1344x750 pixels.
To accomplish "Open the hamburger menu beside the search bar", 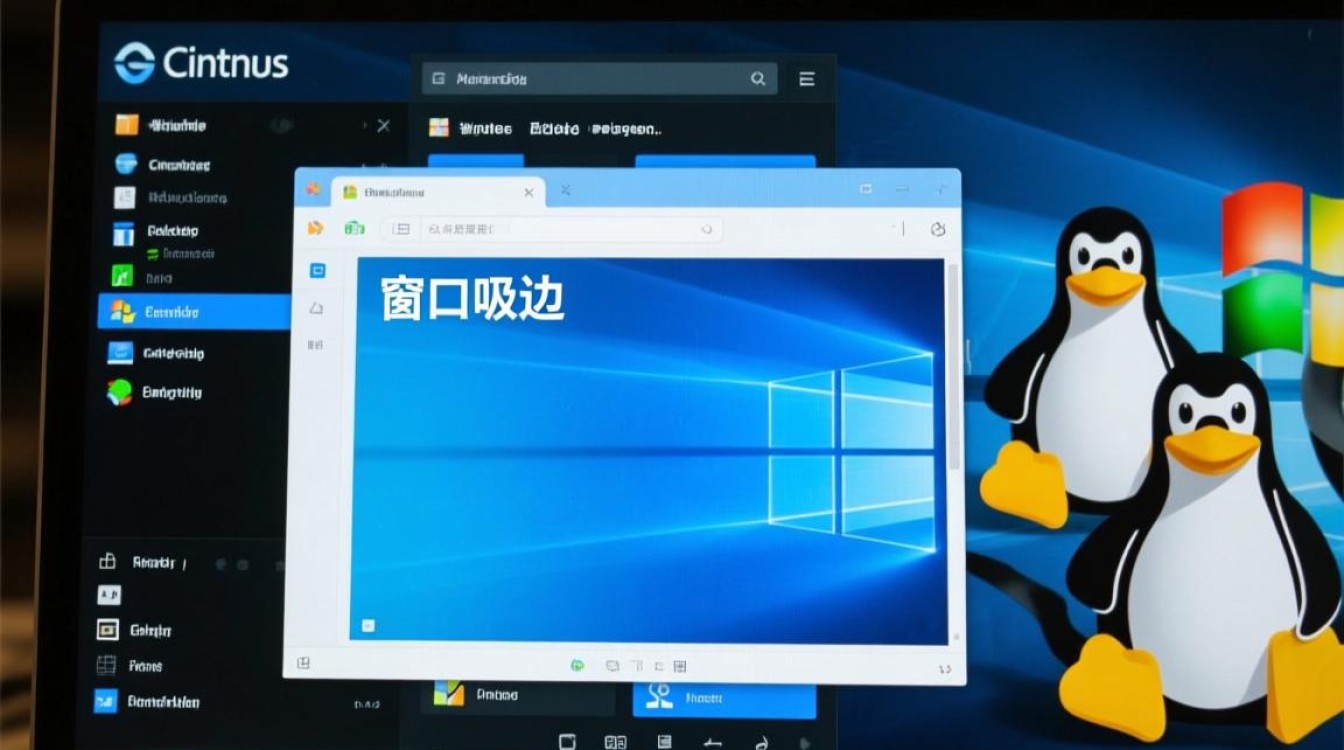I will coord(806,79).
